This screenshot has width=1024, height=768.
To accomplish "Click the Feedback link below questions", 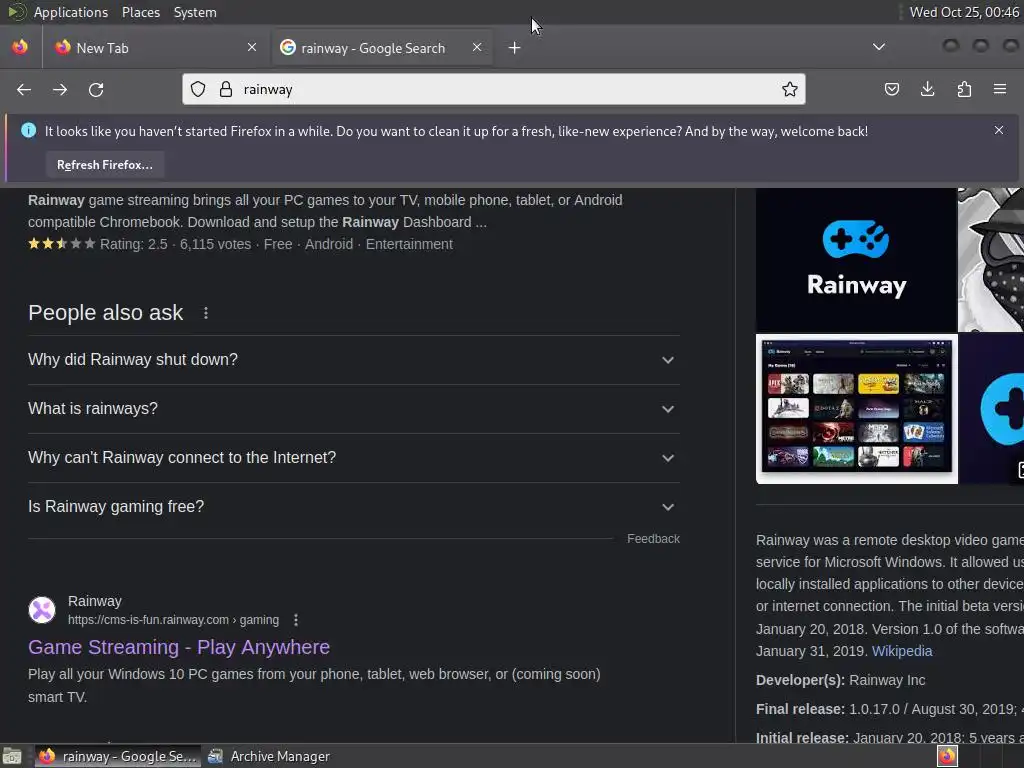I will (x=653, y=539).
